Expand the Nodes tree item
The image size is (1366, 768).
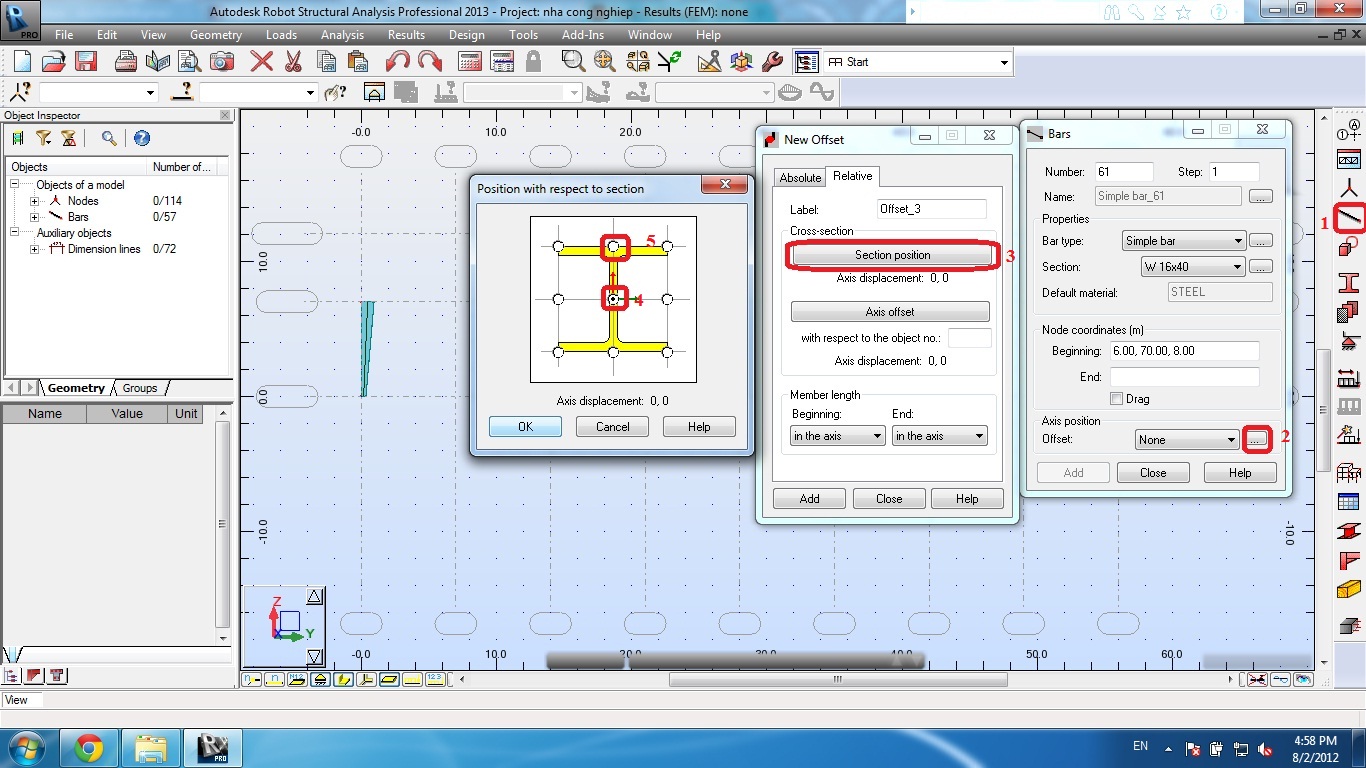[35, 201]
